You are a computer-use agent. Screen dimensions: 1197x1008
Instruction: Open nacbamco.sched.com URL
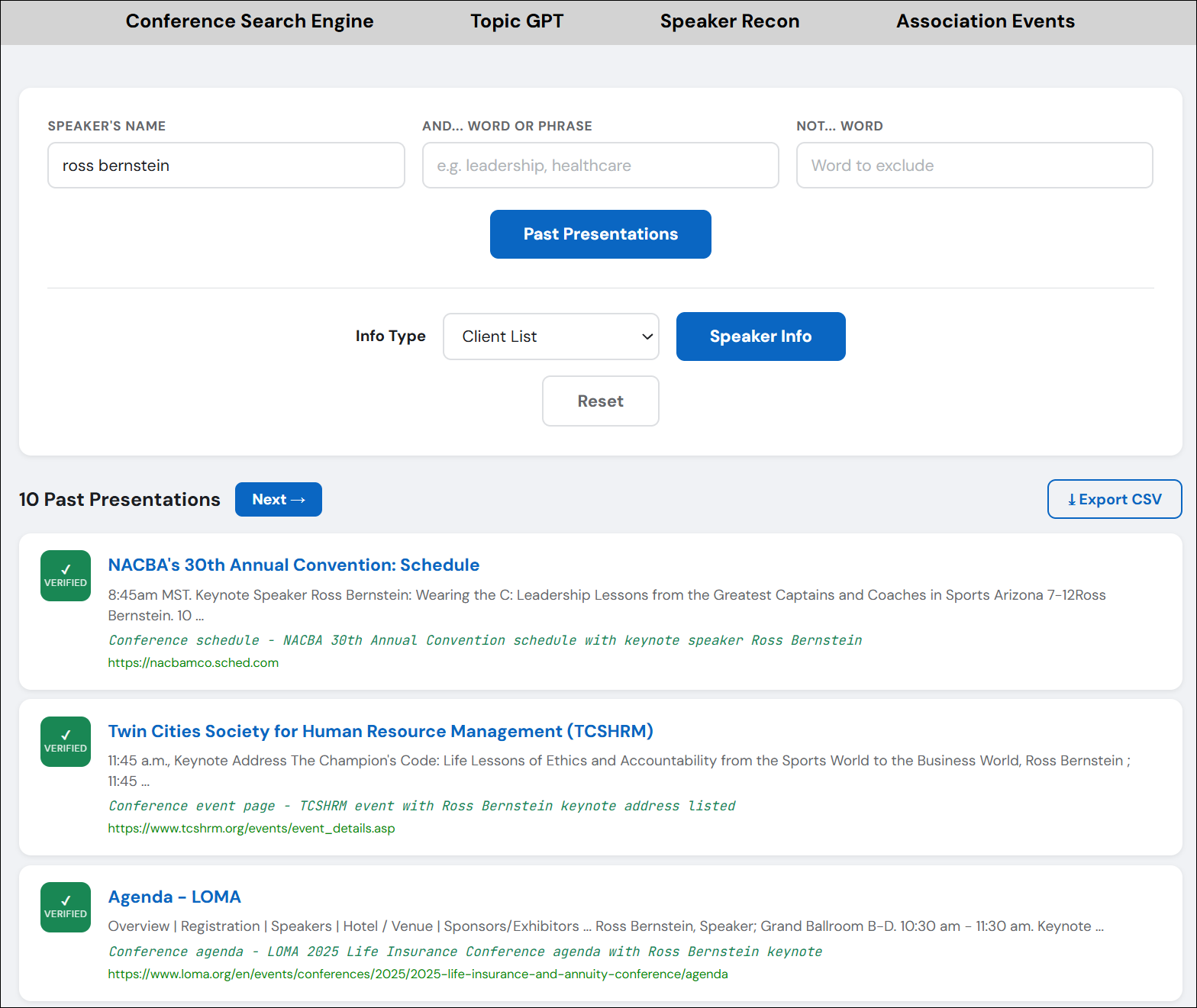[193, 663]
